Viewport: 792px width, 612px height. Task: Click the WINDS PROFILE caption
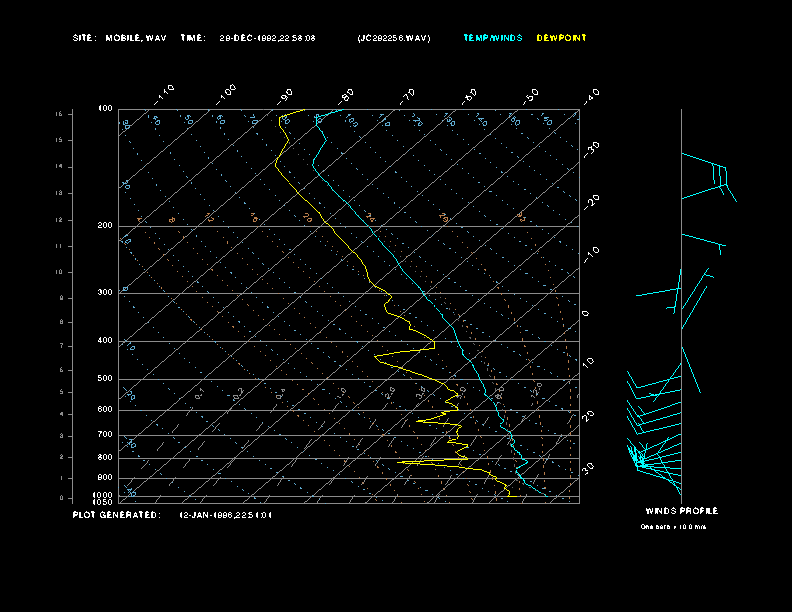pyautogui.click(x=681, y=511)
